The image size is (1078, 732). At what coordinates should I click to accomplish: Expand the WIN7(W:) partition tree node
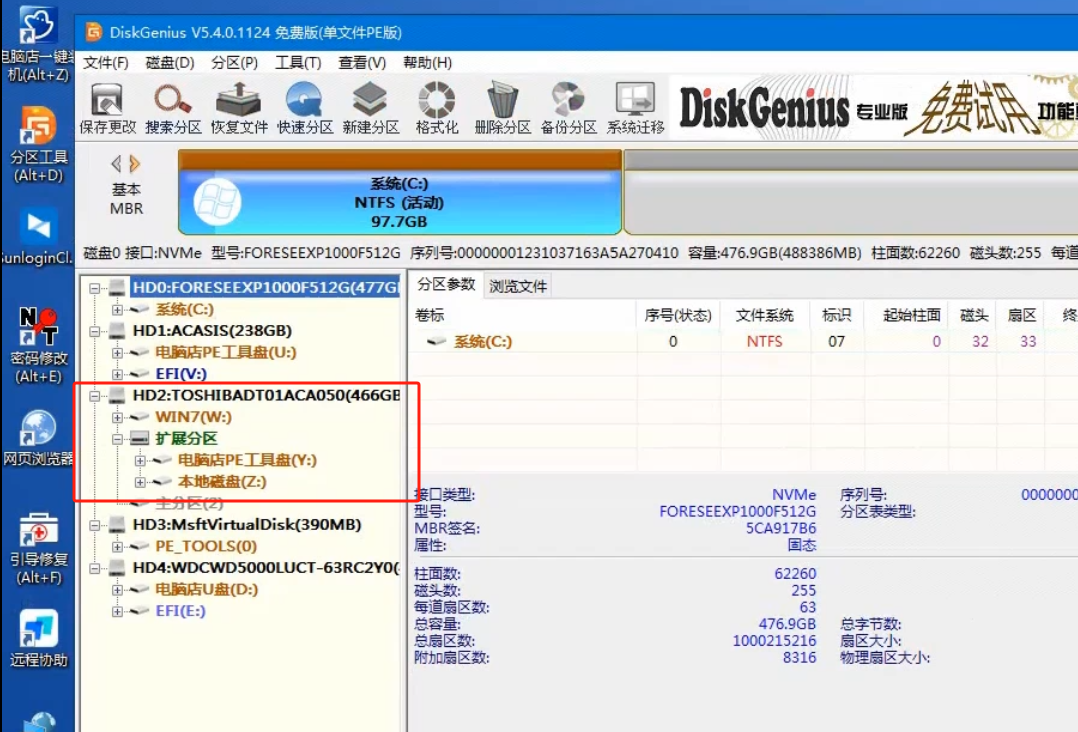117,417
